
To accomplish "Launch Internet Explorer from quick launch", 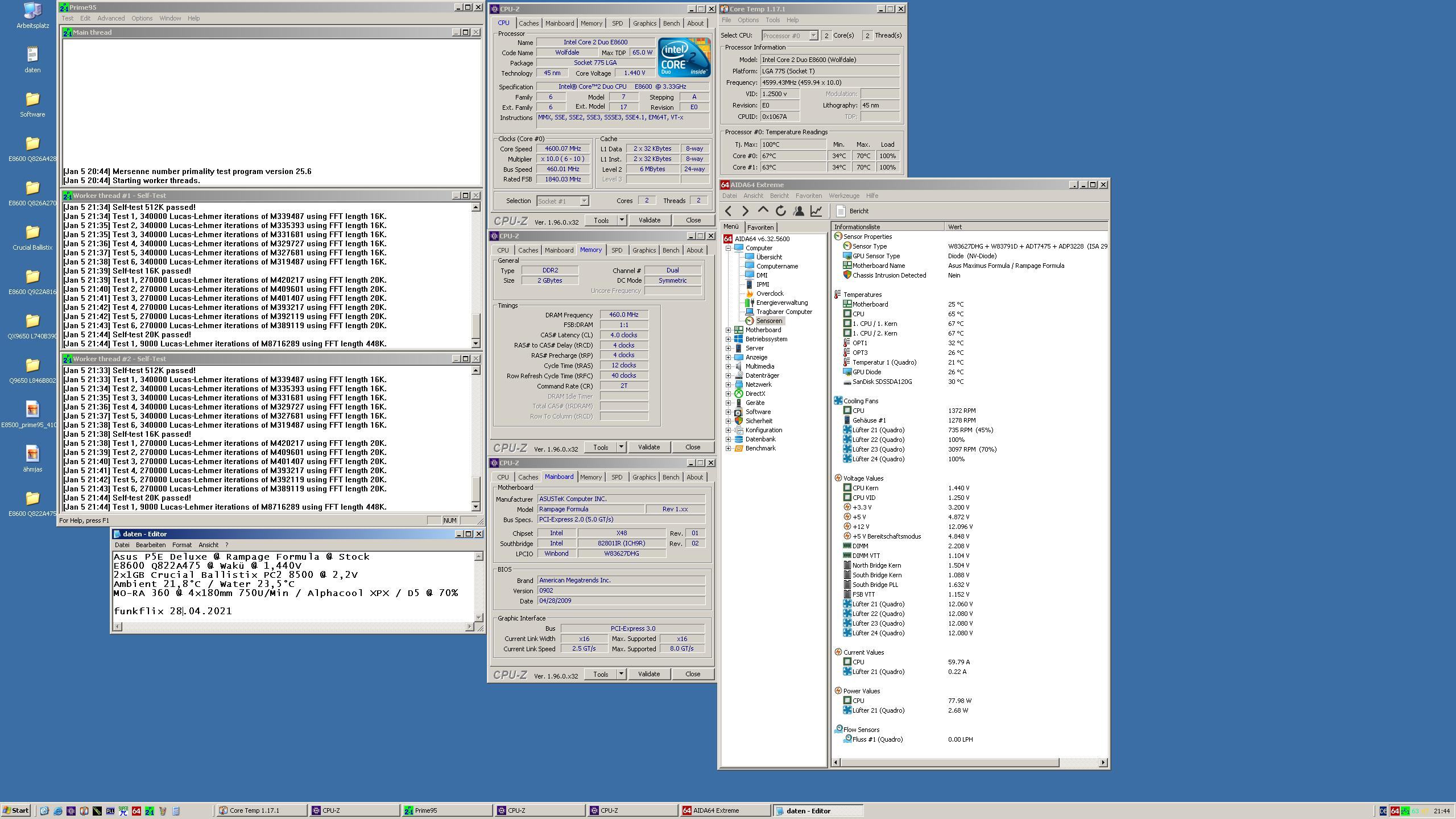I will [x=57, y=811].
